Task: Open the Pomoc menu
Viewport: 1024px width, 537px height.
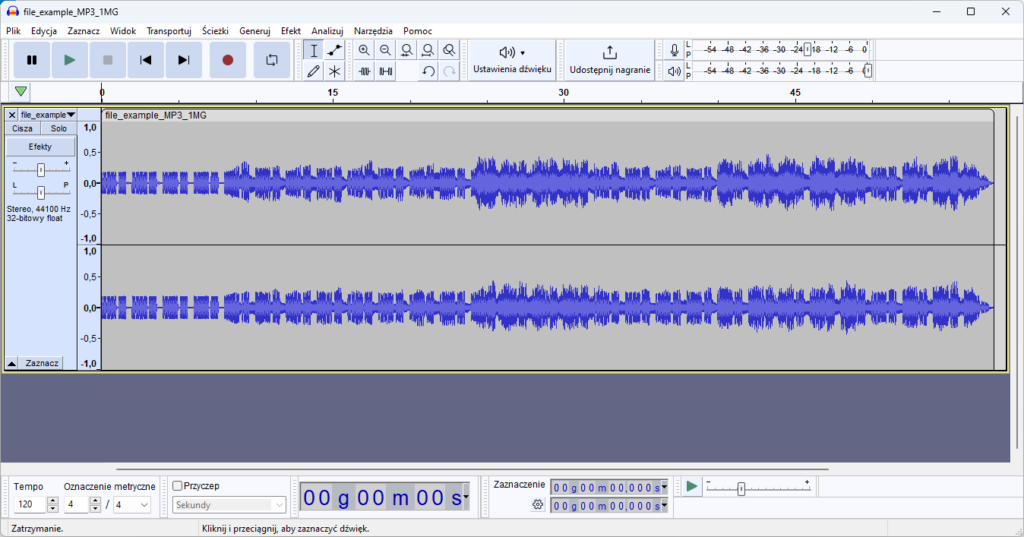Action: 417,31
